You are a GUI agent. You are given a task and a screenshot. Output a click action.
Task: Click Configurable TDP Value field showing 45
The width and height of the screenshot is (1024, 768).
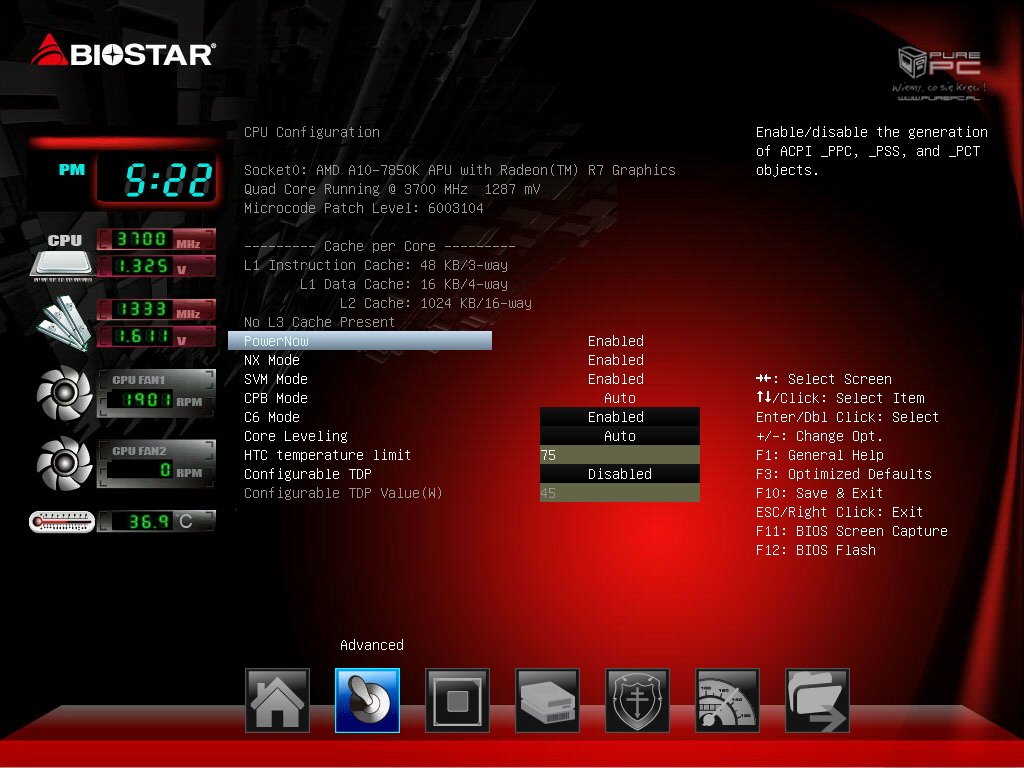(x=620, y=492)
